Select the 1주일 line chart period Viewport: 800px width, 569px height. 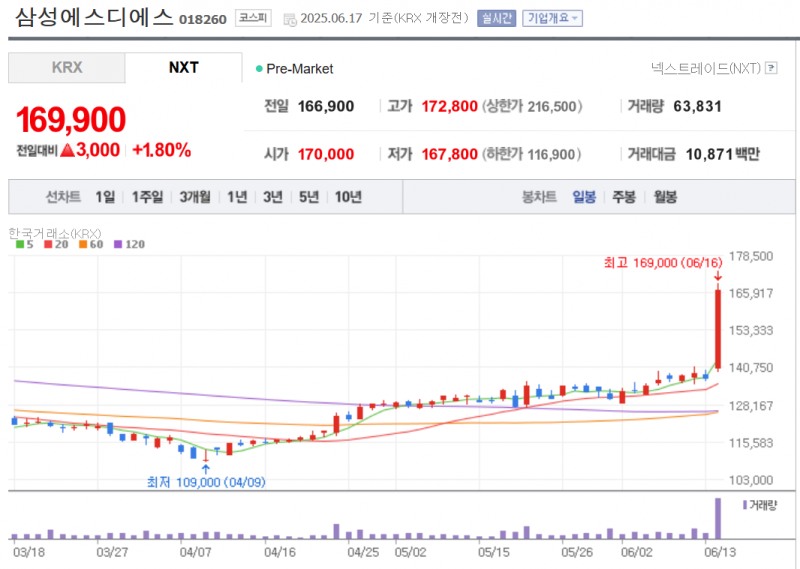coord(147,196)
